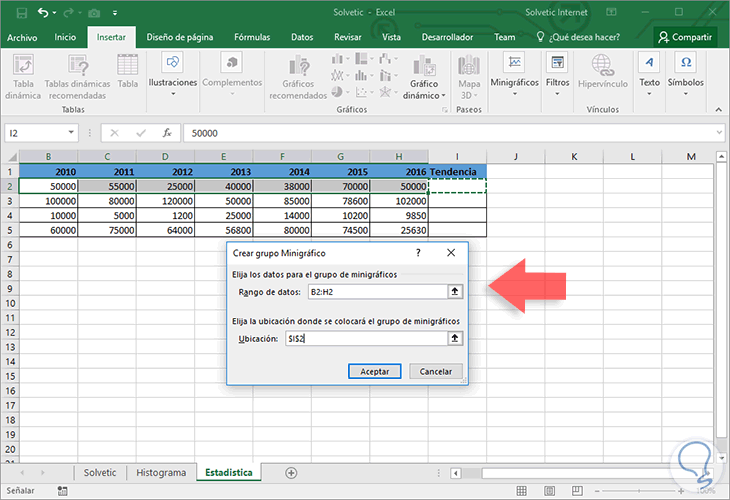
Task: Switch to the Histograma sheet tab
Action: [x=161, y=472]
